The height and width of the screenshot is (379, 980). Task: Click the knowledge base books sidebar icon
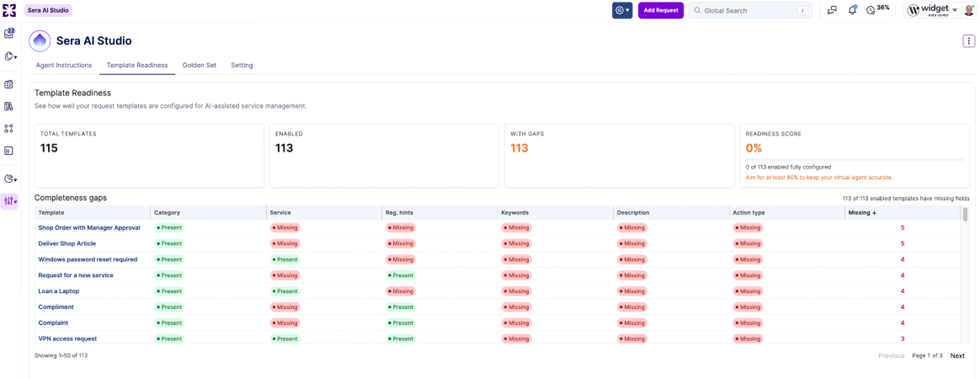click(9, 106)
